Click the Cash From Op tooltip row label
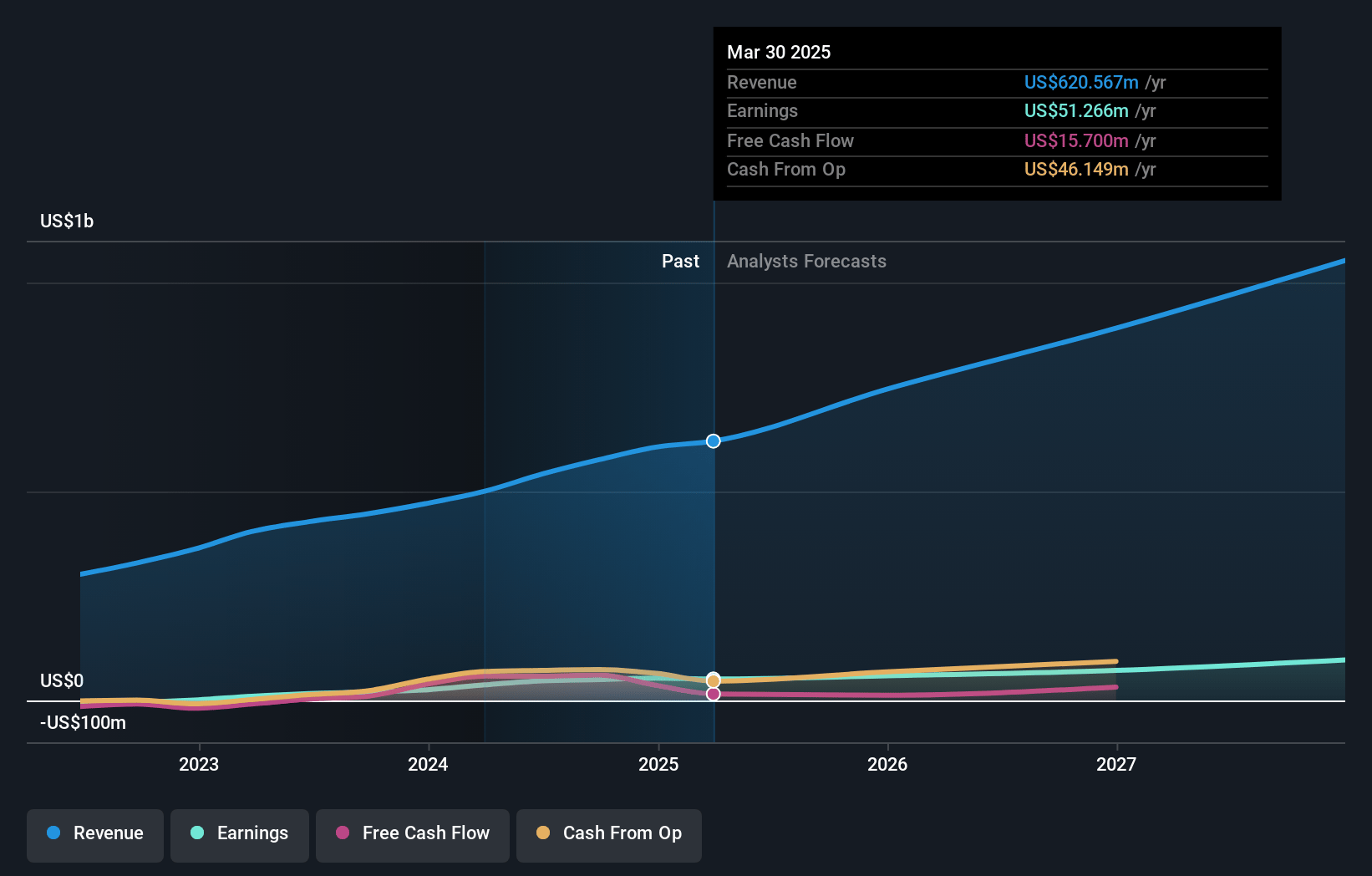The image size is (1372, 876). coord(786,170)
